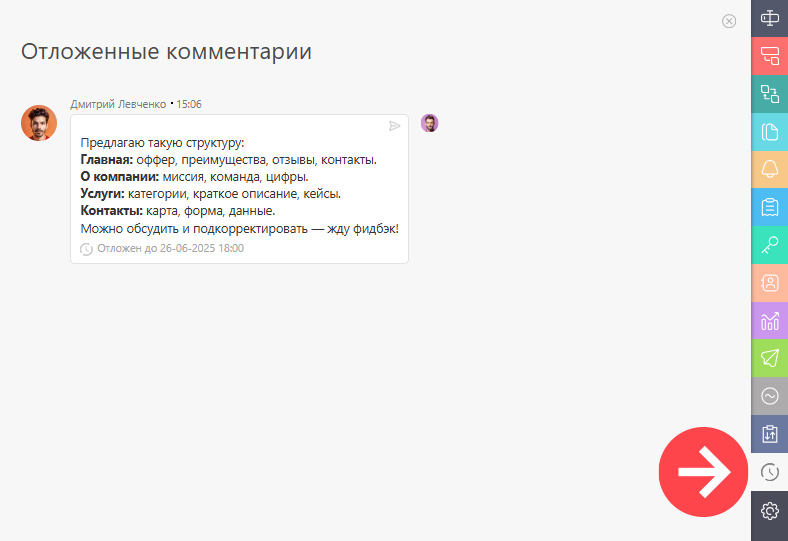Open the grey wave circle icon
The width and height of the screenshot is (788, 541).
(769, 396)
